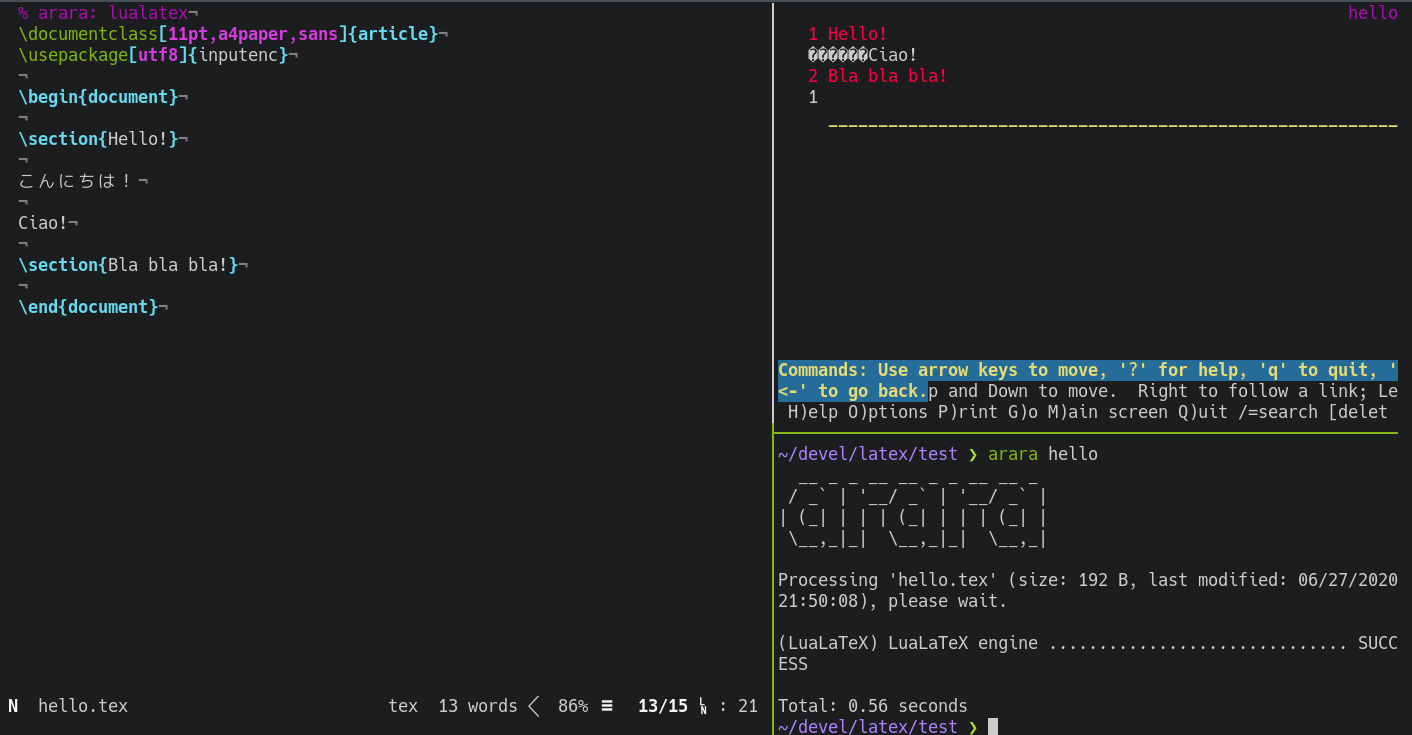Click the \section{Hello!} line
The height and width of the screenshot is (735, 1412).
click(x=103, y=139)
